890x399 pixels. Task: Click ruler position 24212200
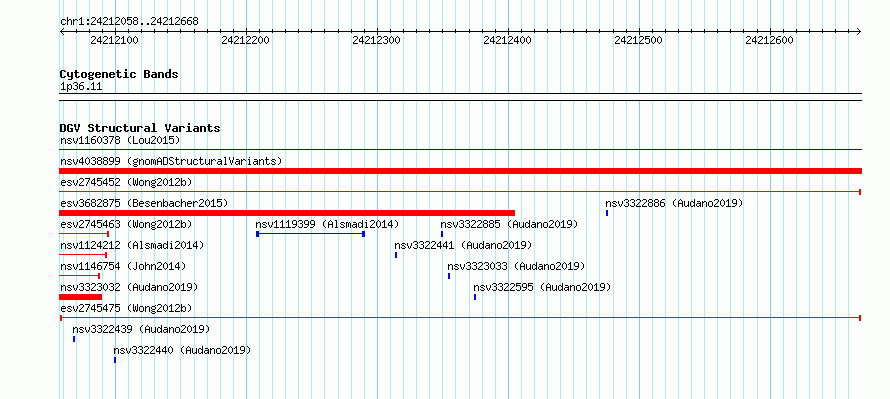[x=245, y=40]
